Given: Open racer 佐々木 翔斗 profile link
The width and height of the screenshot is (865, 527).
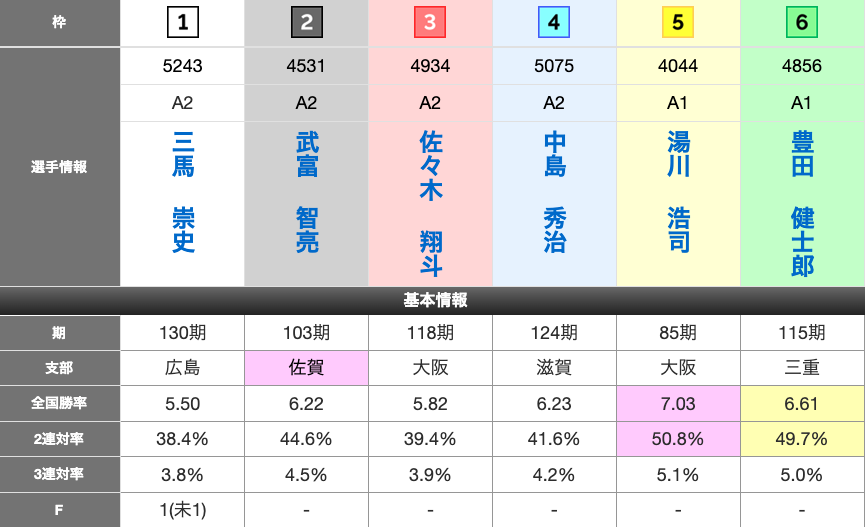Looking at the screenshot, I should (431, 204).
